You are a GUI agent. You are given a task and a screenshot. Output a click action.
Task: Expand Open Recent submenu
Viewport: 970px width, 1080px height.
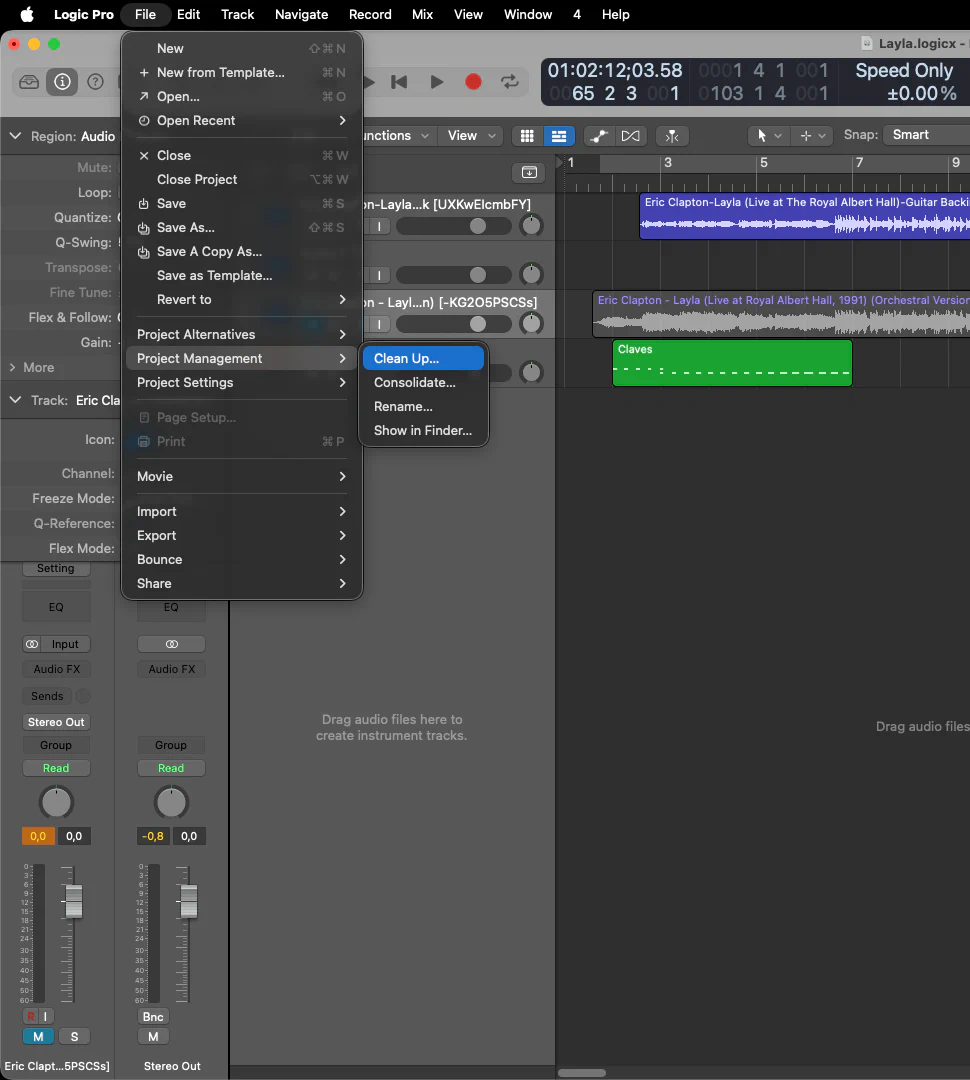(x=241, y=121)
